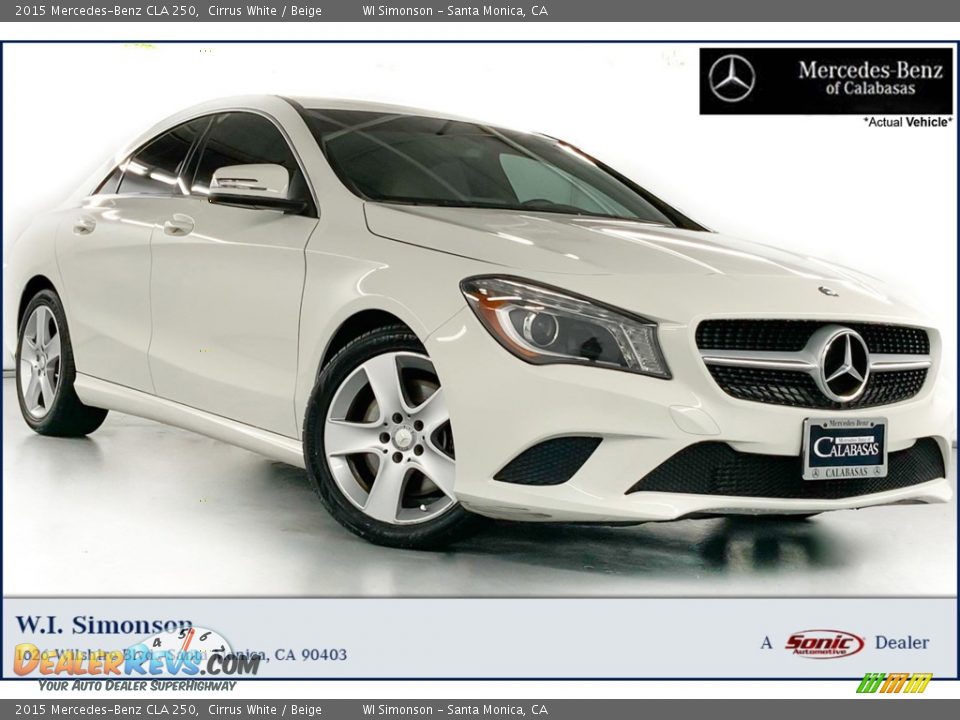Click the rear alloy wheel
This screenshot has height=720, width=960.
[41, 362]
